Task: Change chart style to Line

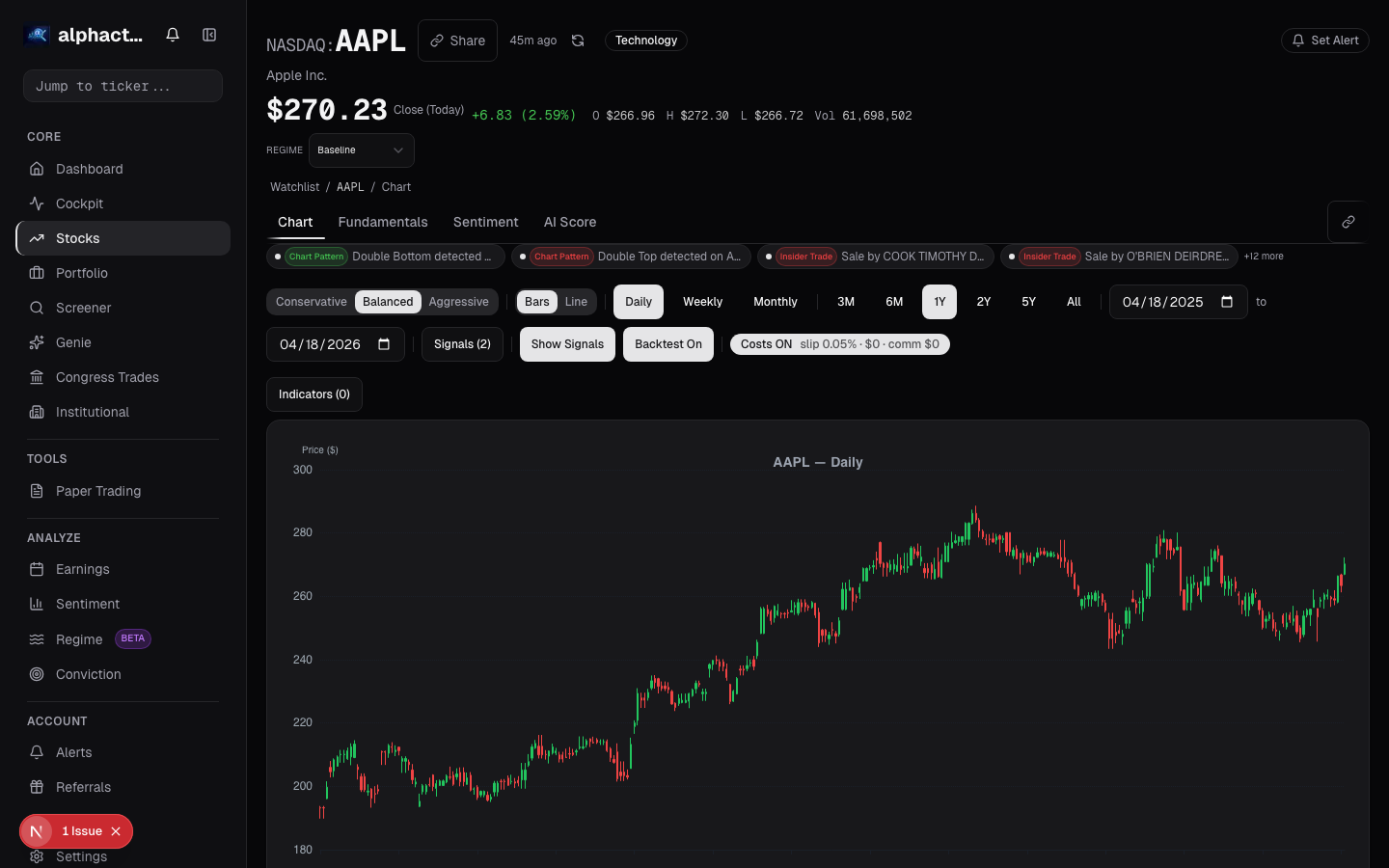Action: coord(576,301)
